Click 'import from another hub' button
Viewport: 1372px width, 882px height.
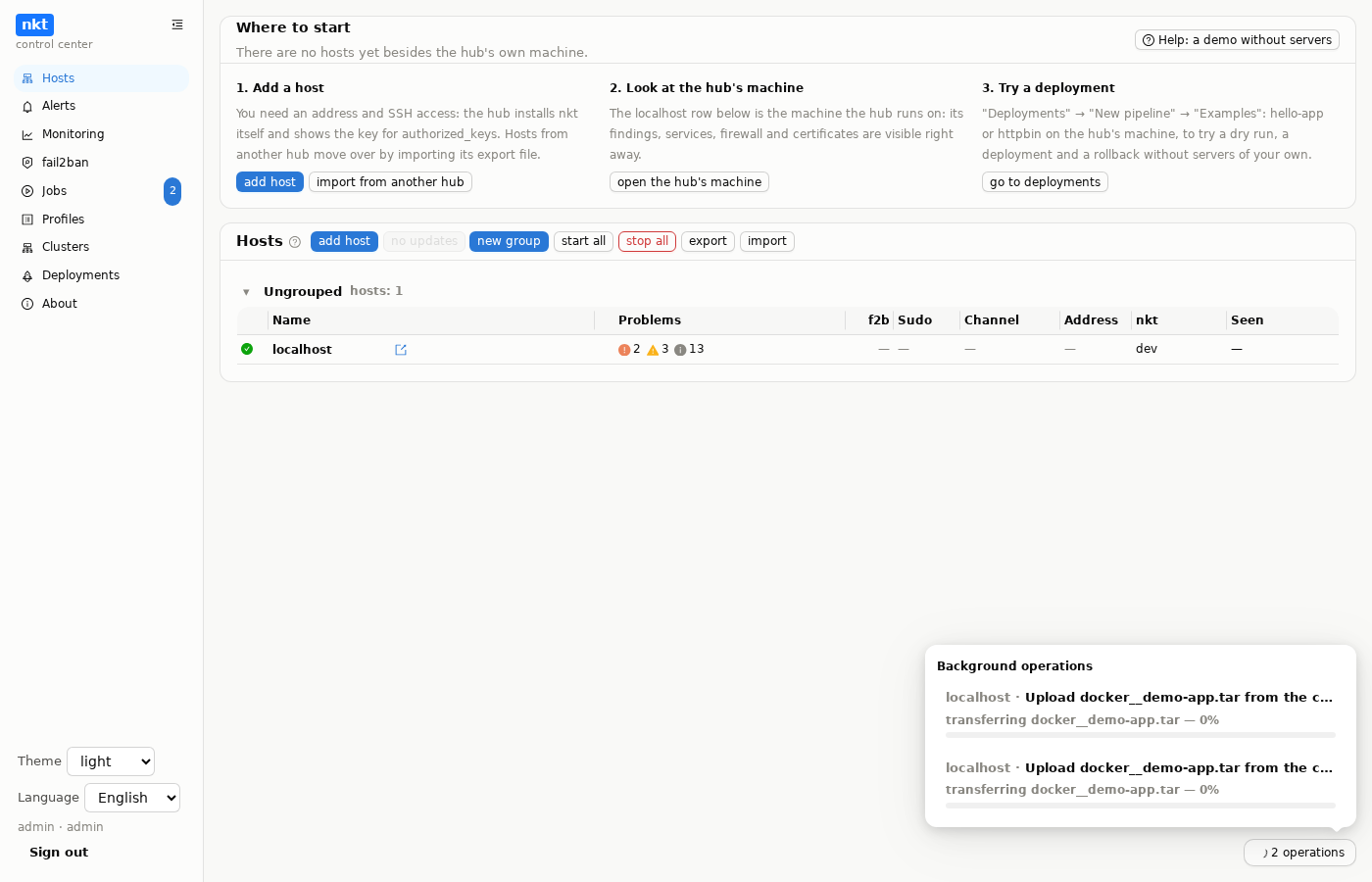(390, 182)
